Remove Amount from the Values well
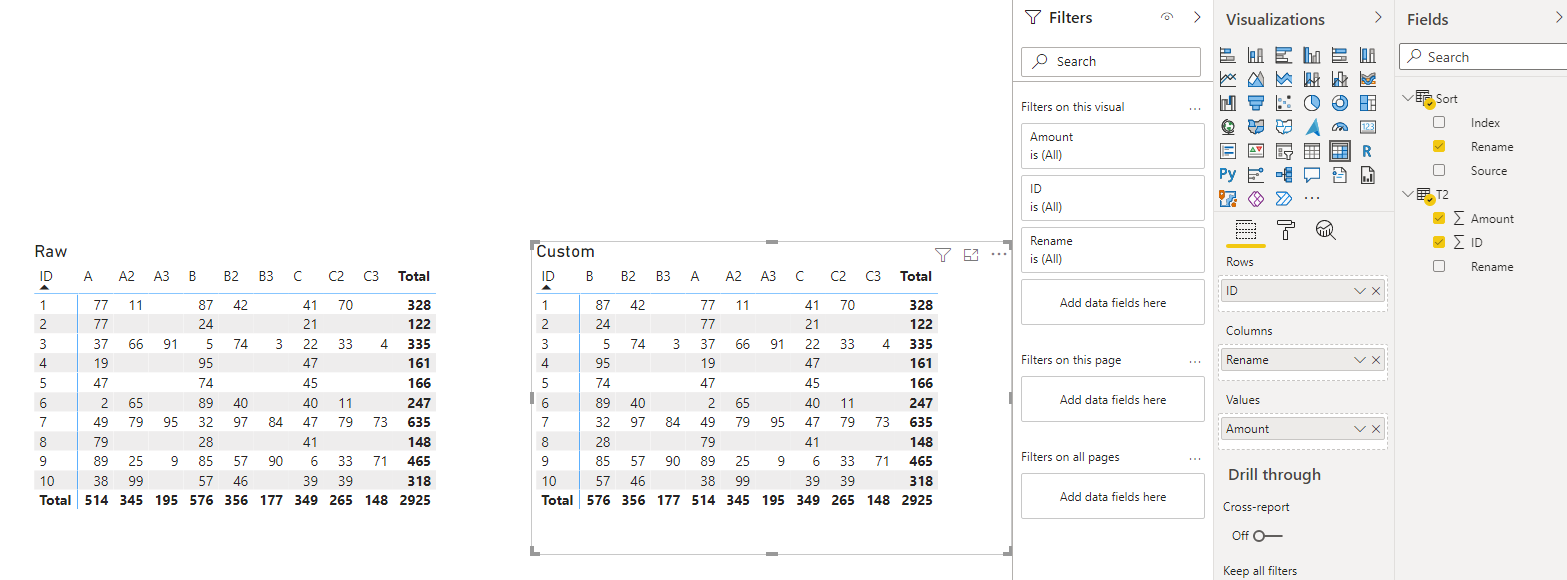The image size is (1567, 580). pyautogui.click(x=1376, y=429)
